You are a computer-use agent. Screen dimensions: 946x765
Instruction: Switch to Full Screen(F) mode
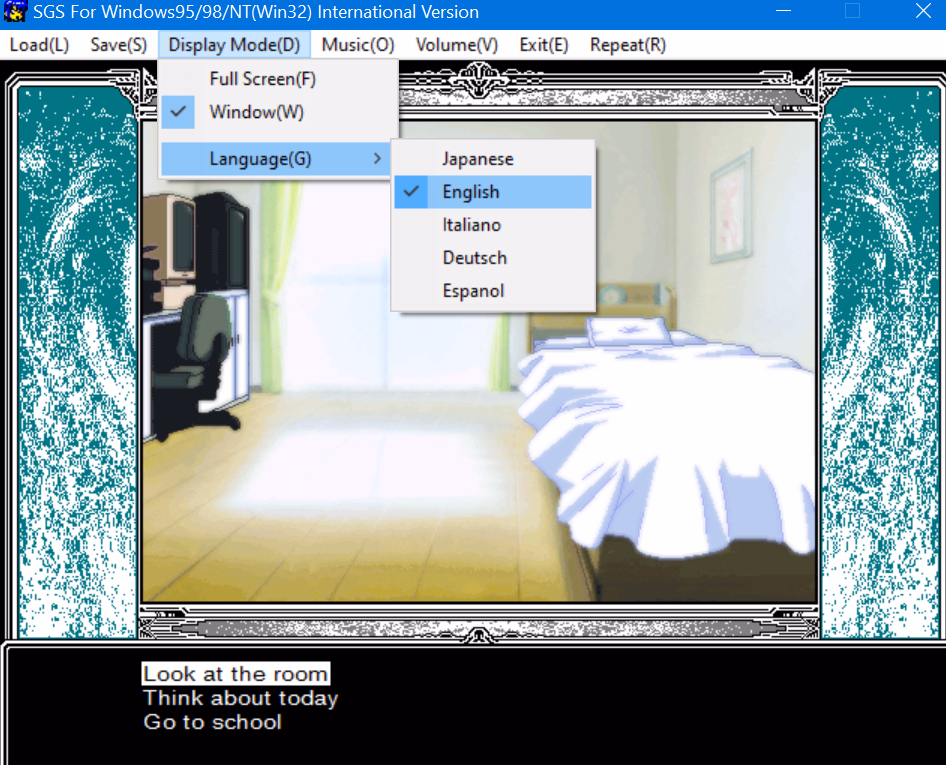(x=278, y=79)
